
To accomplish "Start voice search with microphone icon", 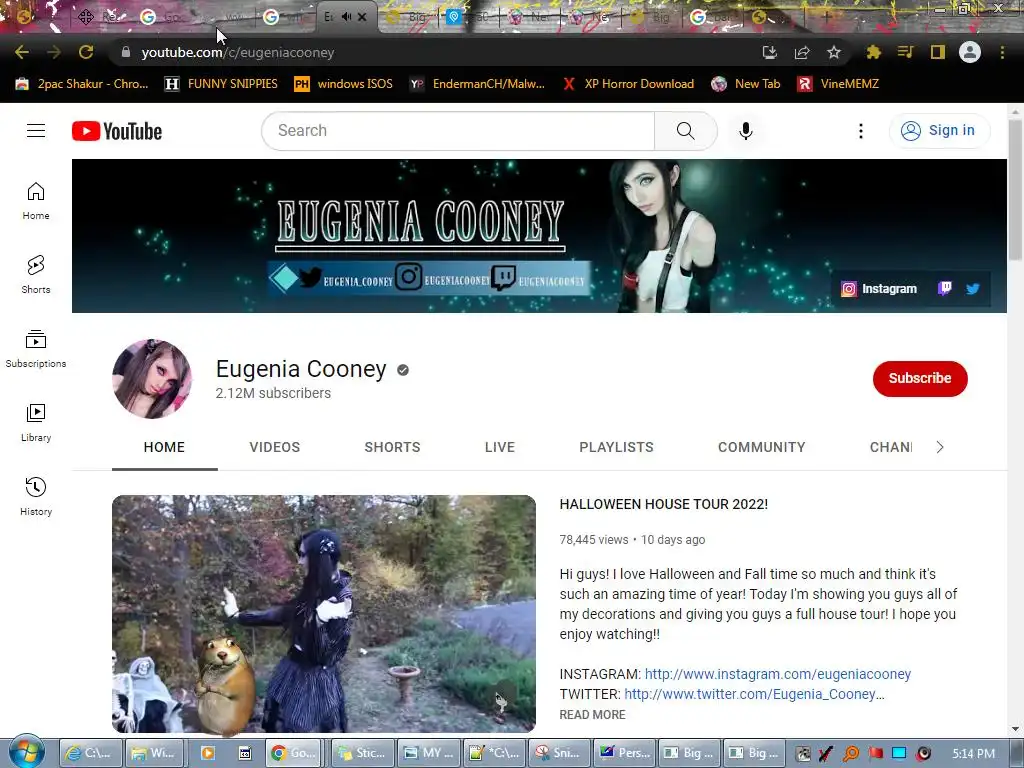I will 746,131.
